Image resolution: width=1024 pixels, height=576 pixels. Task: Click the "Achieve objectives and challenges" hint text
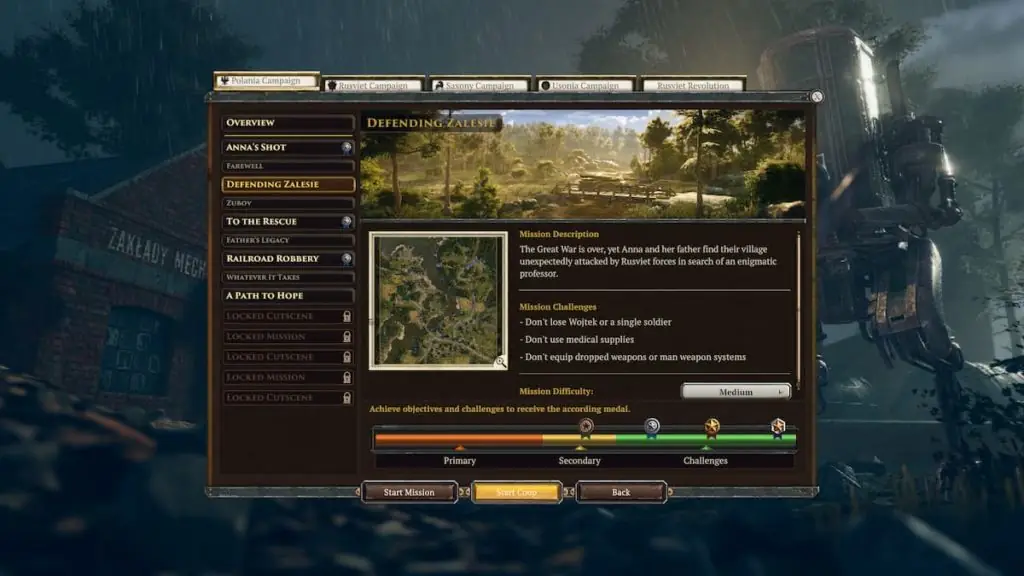(x=500, y=409)
